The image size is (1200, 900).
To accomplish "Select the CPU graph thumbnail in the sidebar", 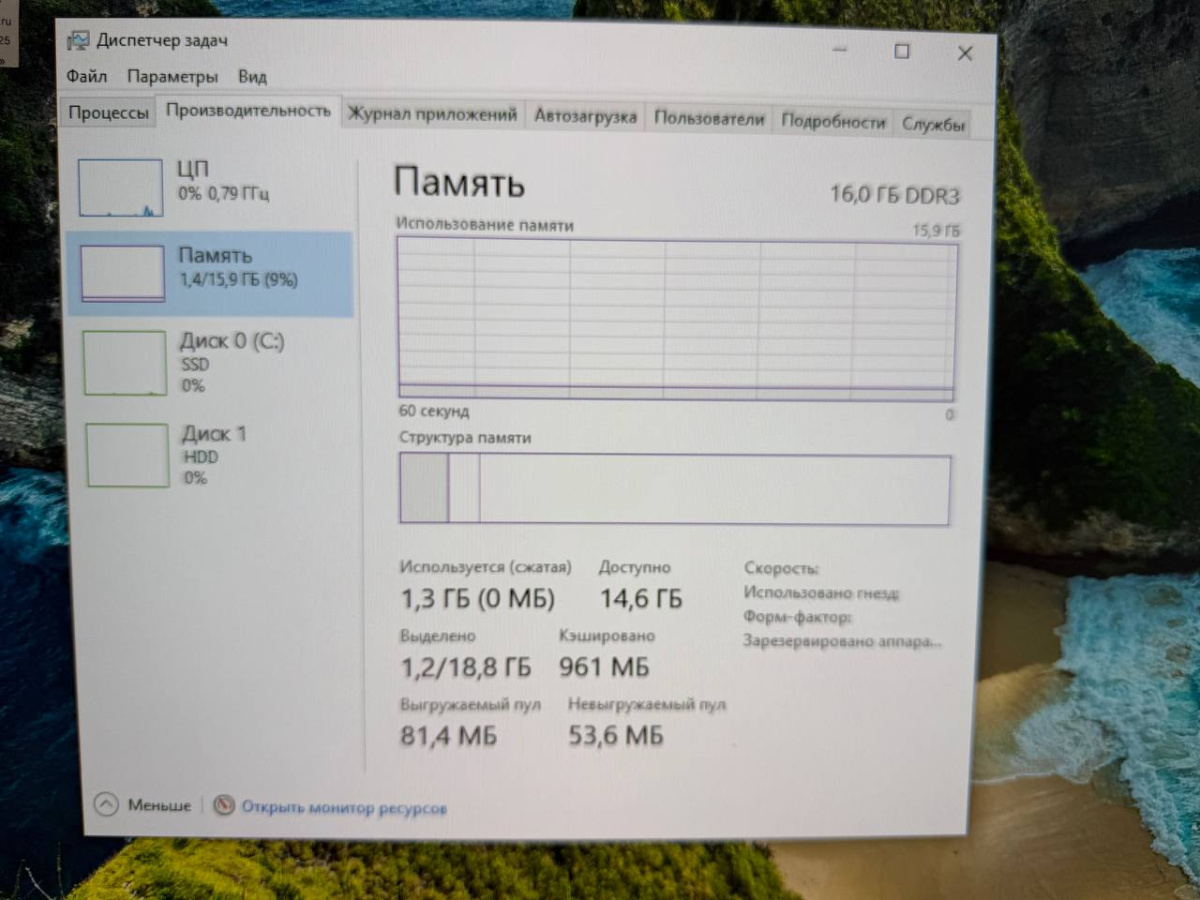I will [122, 186].
